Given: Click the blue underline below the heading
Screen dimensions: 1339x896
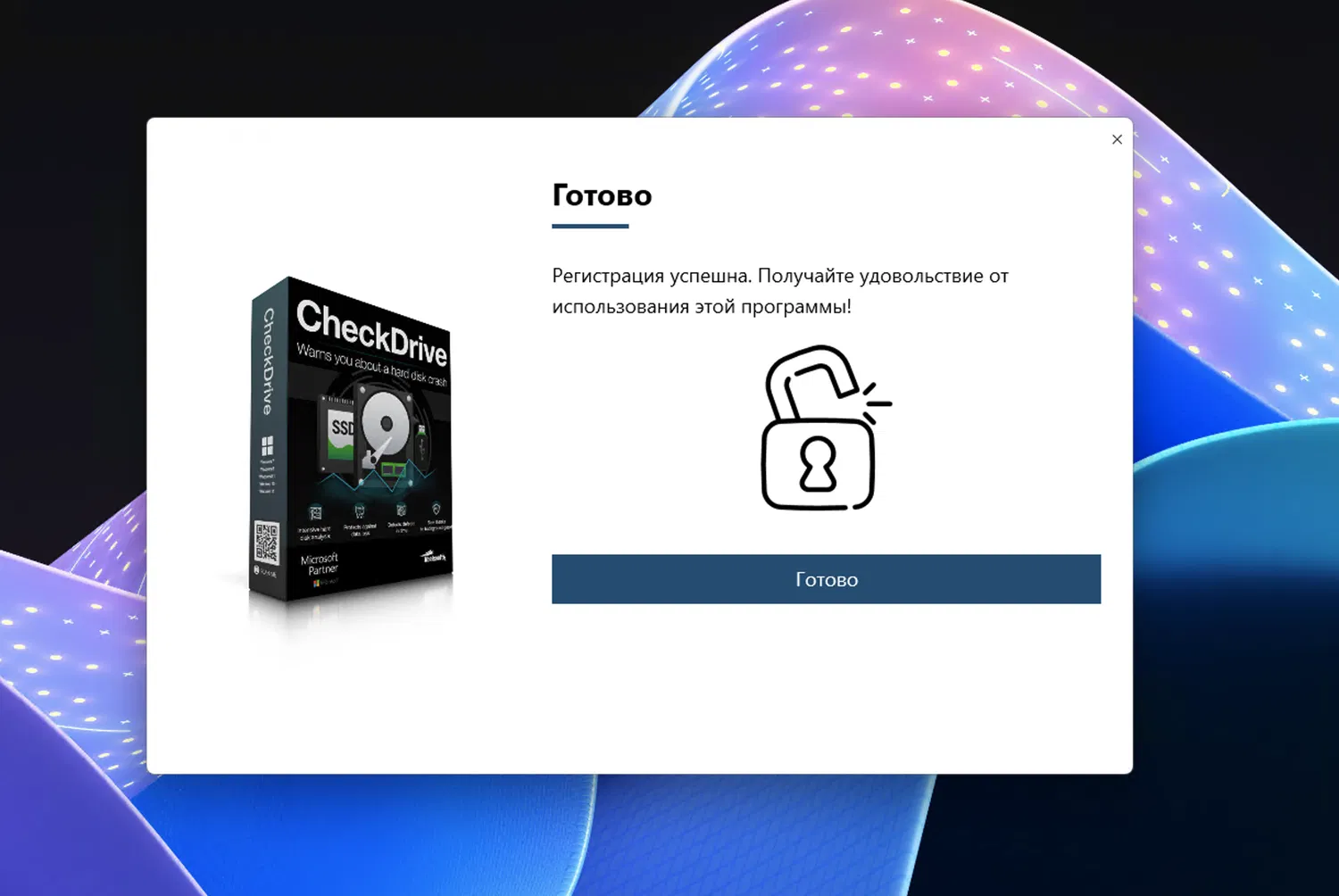Looking at the screenshot, I should 590,227.
